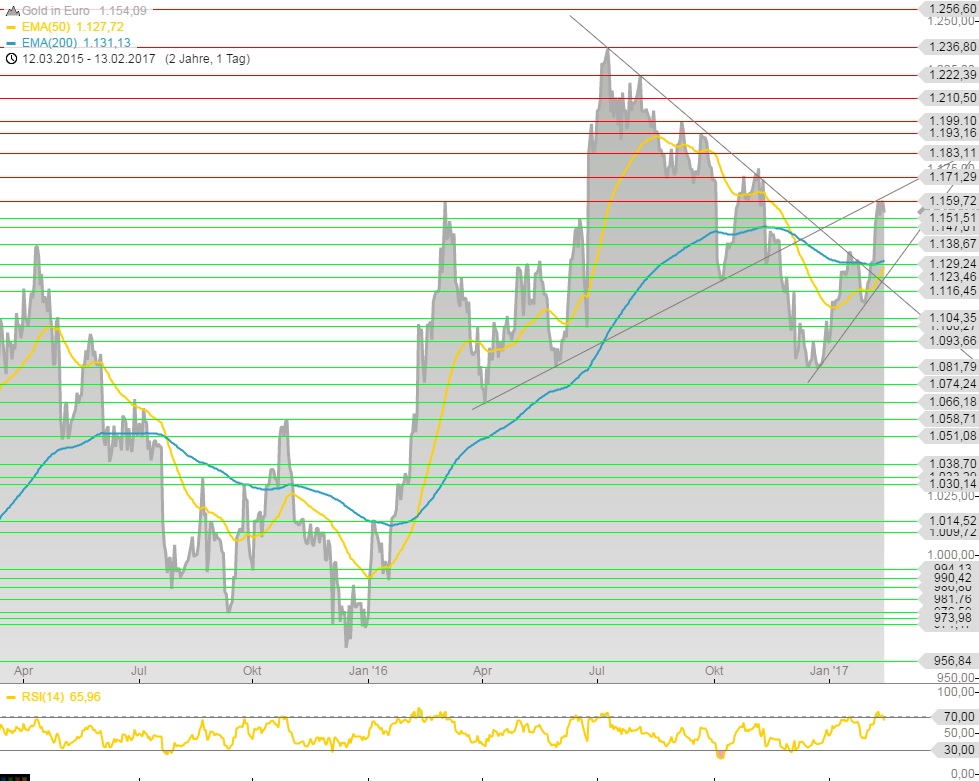The width and height of the screenshot is (979, 781).
Task: Click the 1.183,11 red resistance label
Action: click(950, 152)
